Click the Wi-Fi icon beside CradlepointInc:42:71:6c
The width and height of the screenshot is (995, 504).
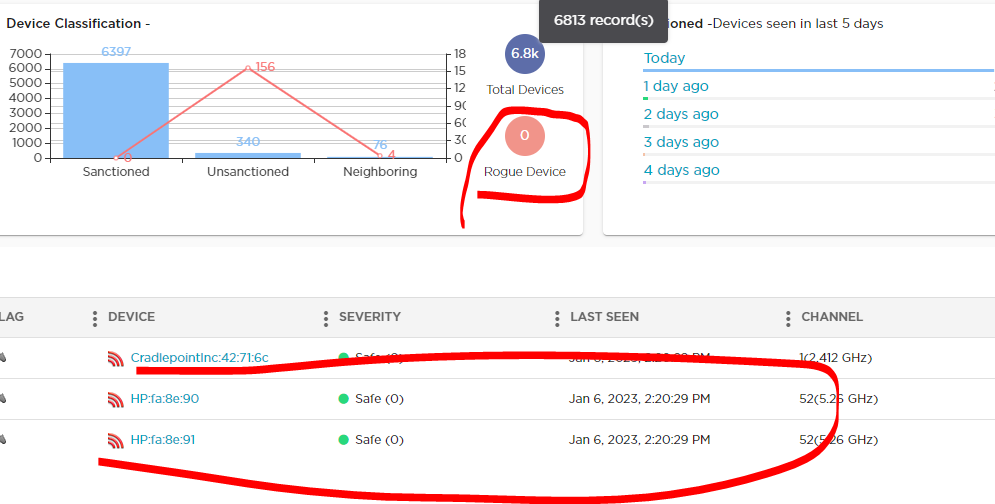click(116, 358)
